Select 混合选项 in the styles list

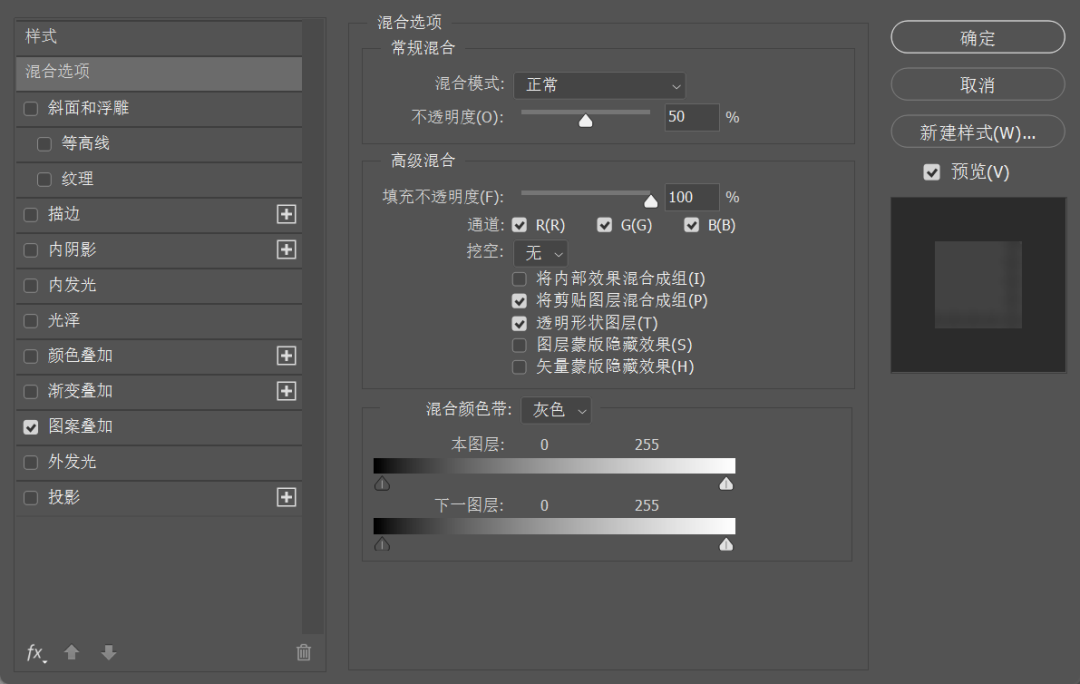click(x=159, y=72)
